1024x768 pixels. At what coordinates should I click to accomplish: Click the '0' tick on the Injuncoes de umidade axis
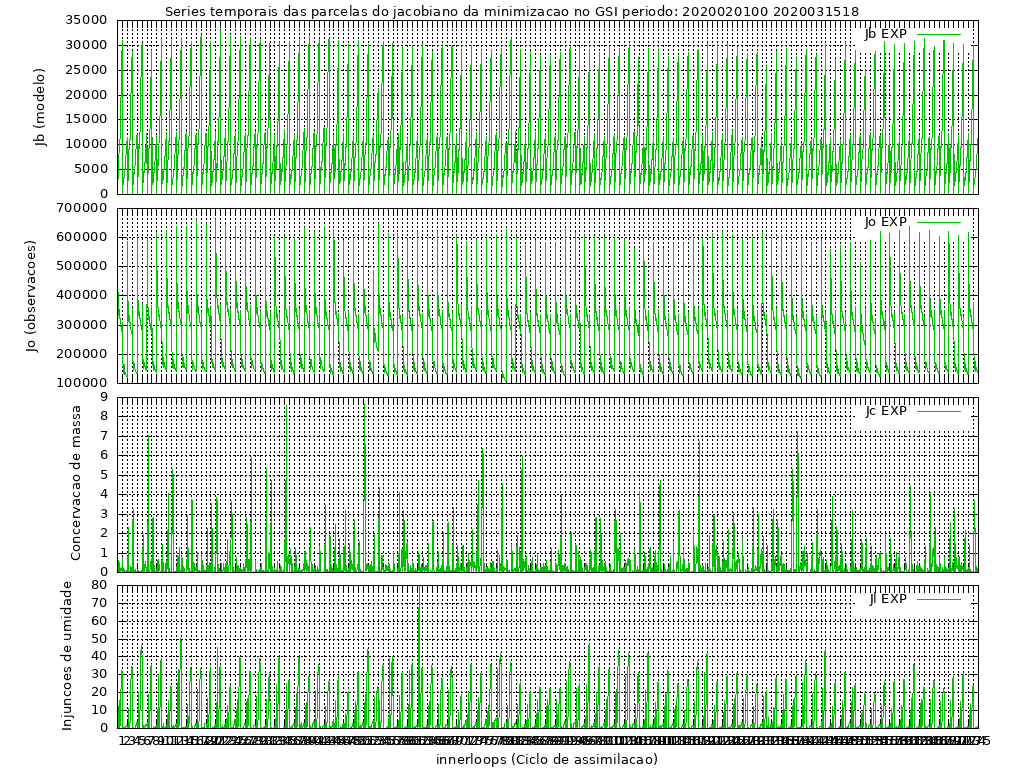click(x=104, y=728)
